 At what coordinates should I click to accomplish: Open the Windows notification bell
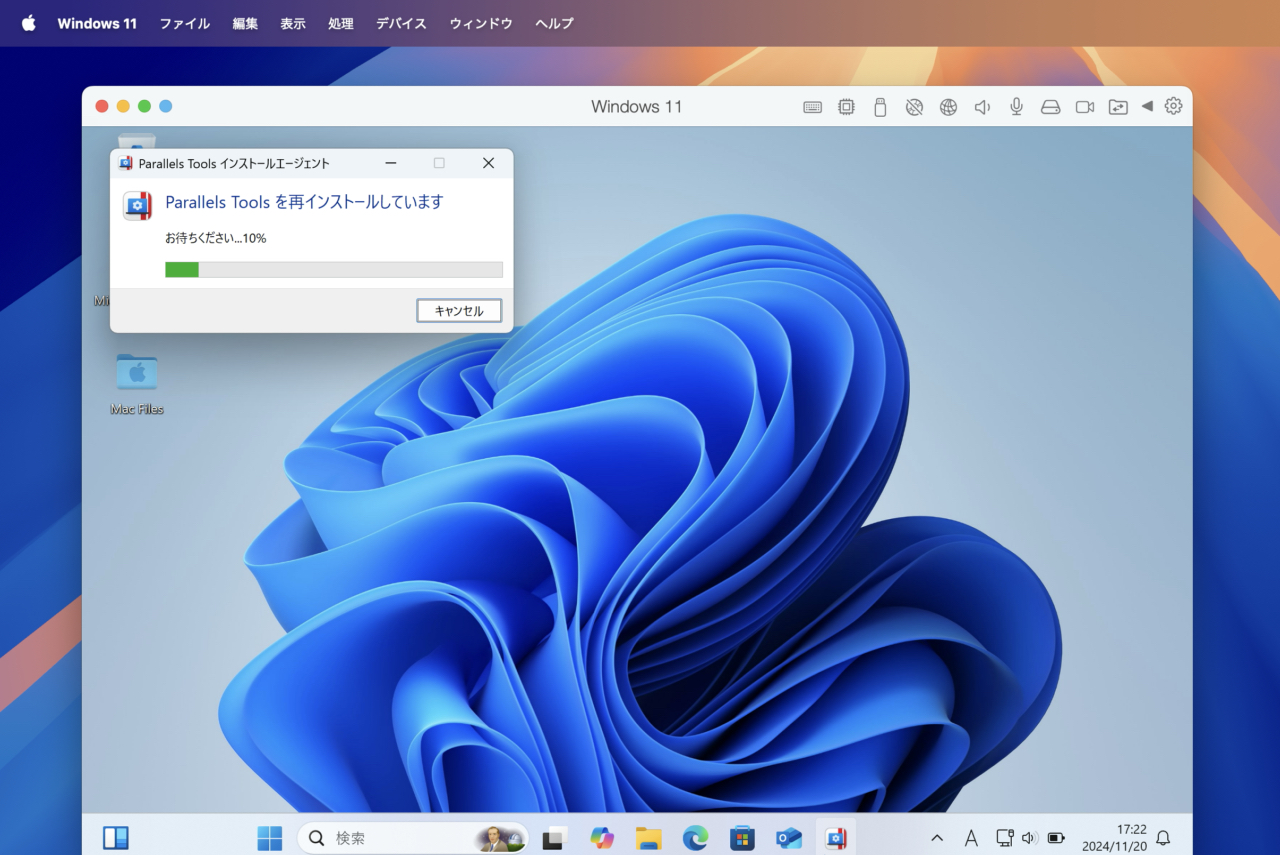[1163, 838]
